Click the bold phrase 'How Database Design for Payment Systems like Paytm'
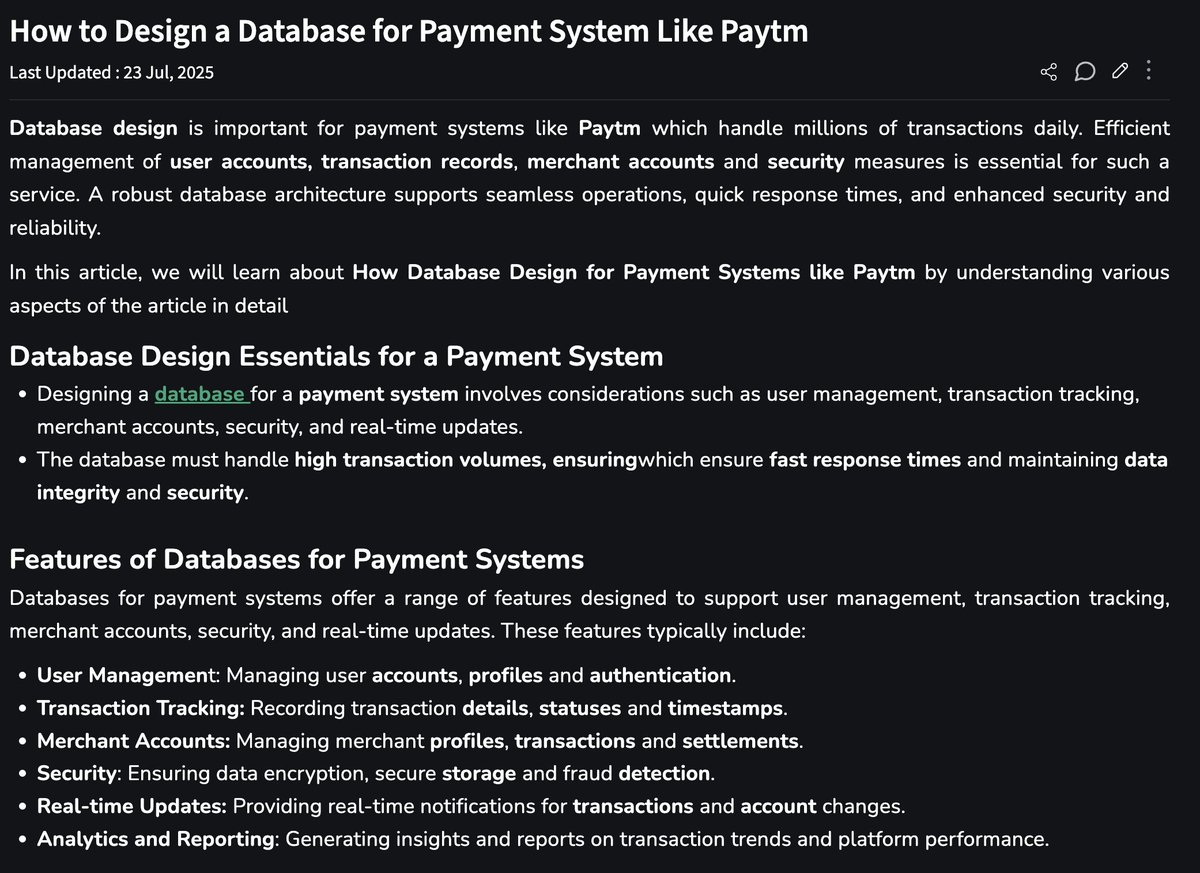 click(634, 272)
